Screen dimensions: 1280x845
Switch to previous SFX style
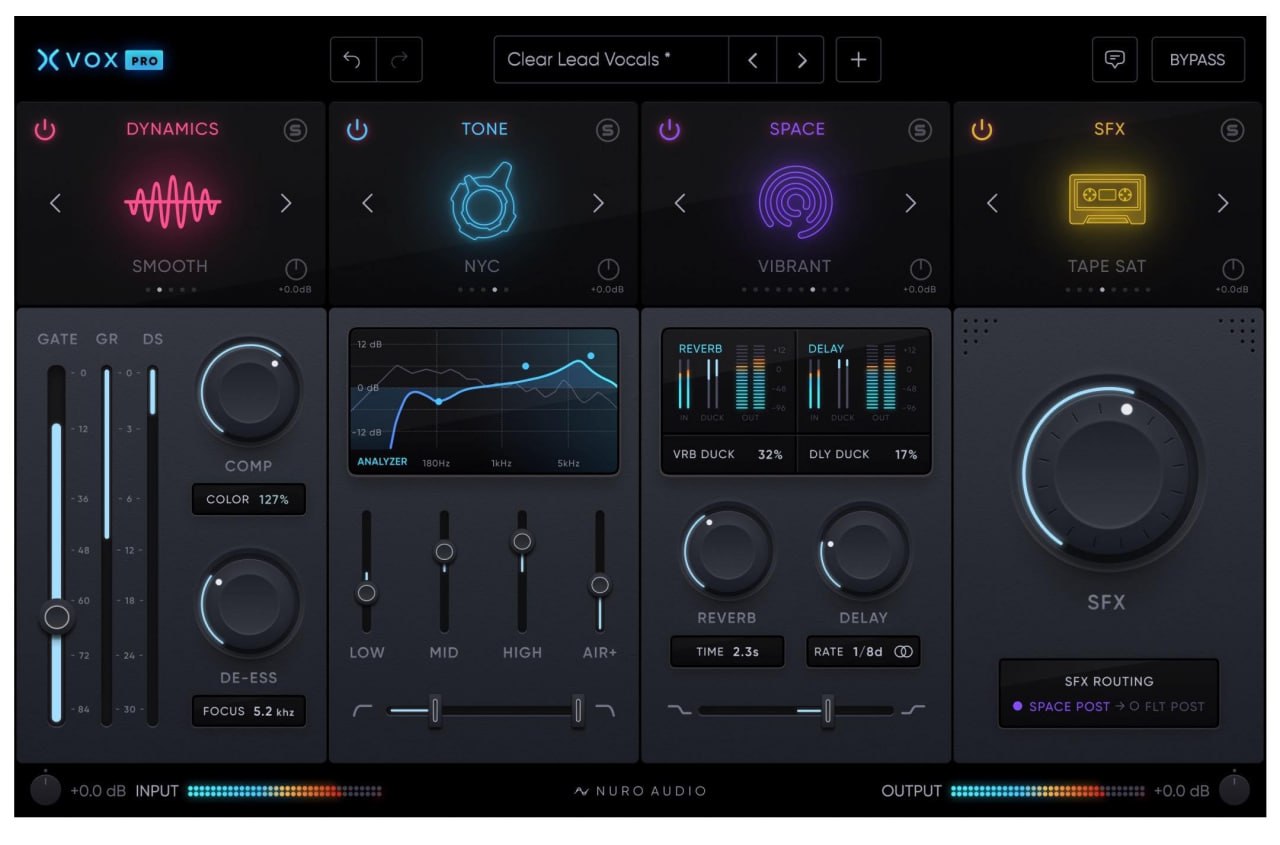tap(992, 204)
